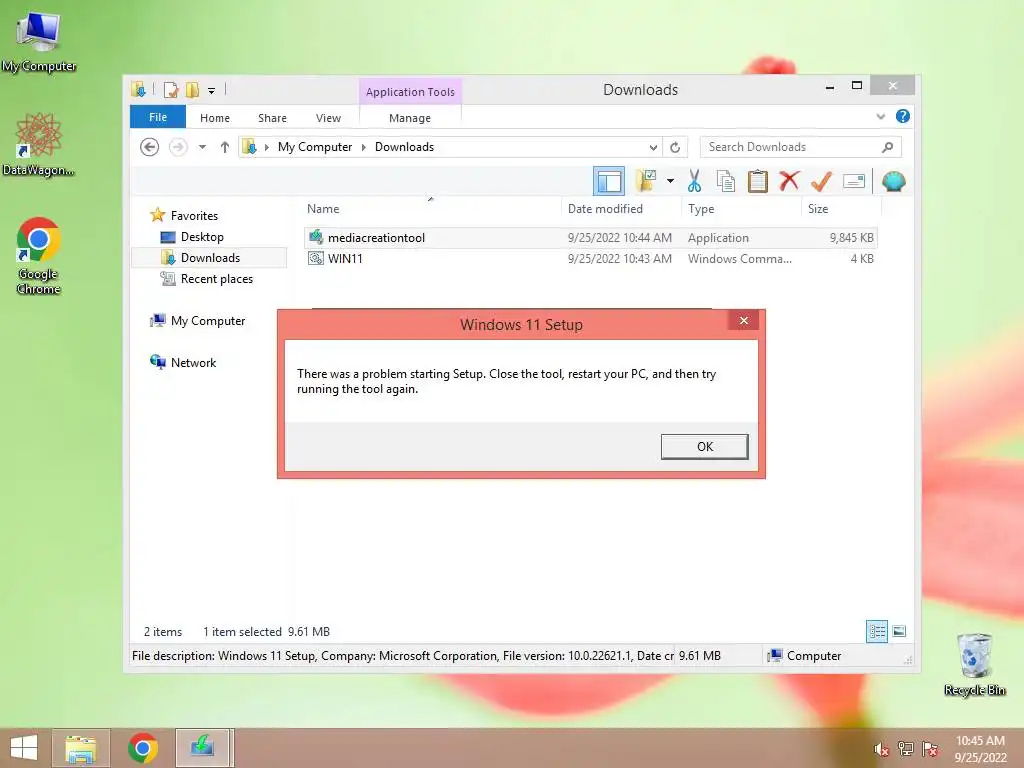Select the Application Tools contextual tab
Viewport: 1024px width, 768px height.
pos(410,92)
